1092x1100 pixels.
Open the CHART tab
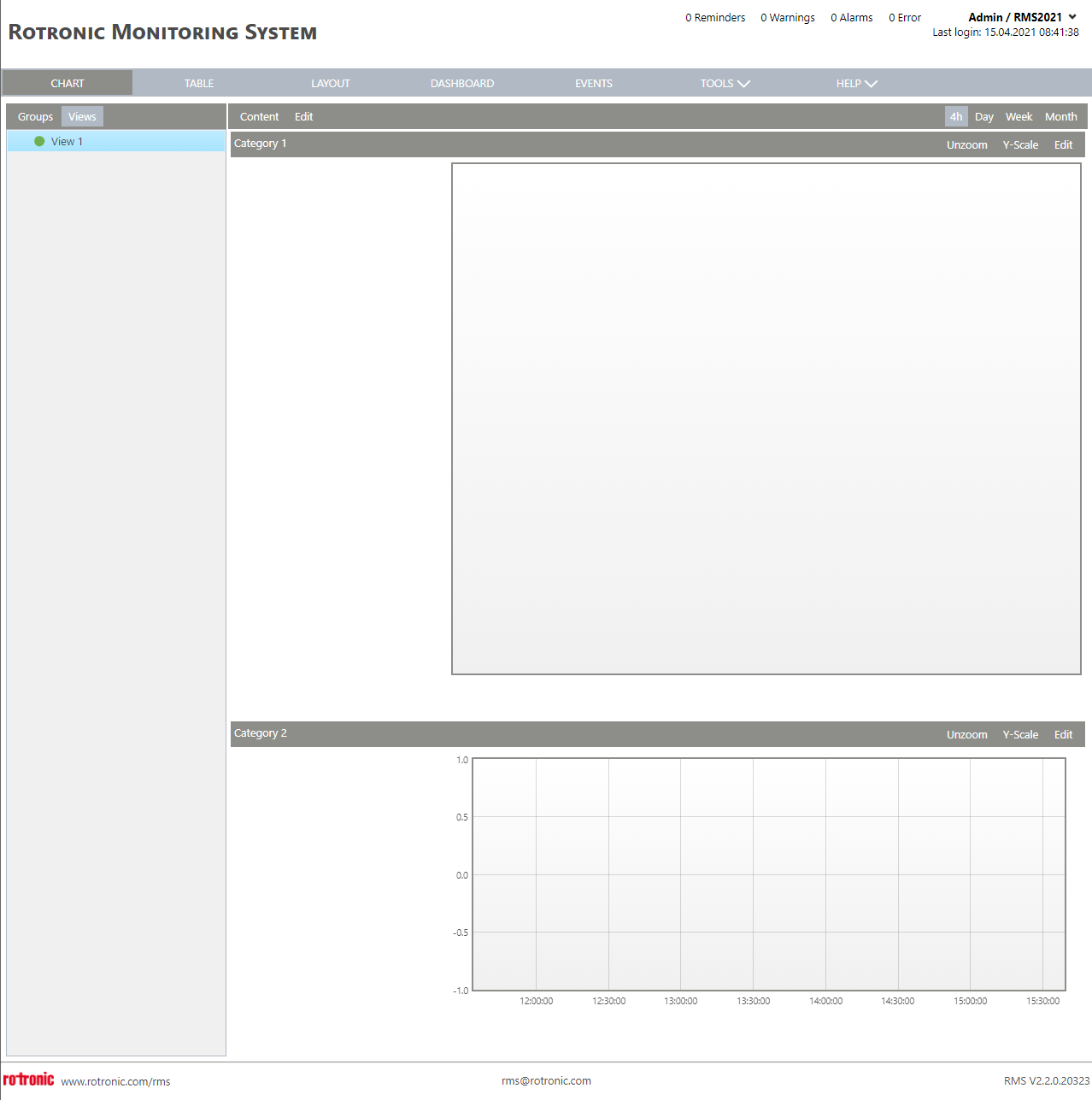tap(68, 83)
